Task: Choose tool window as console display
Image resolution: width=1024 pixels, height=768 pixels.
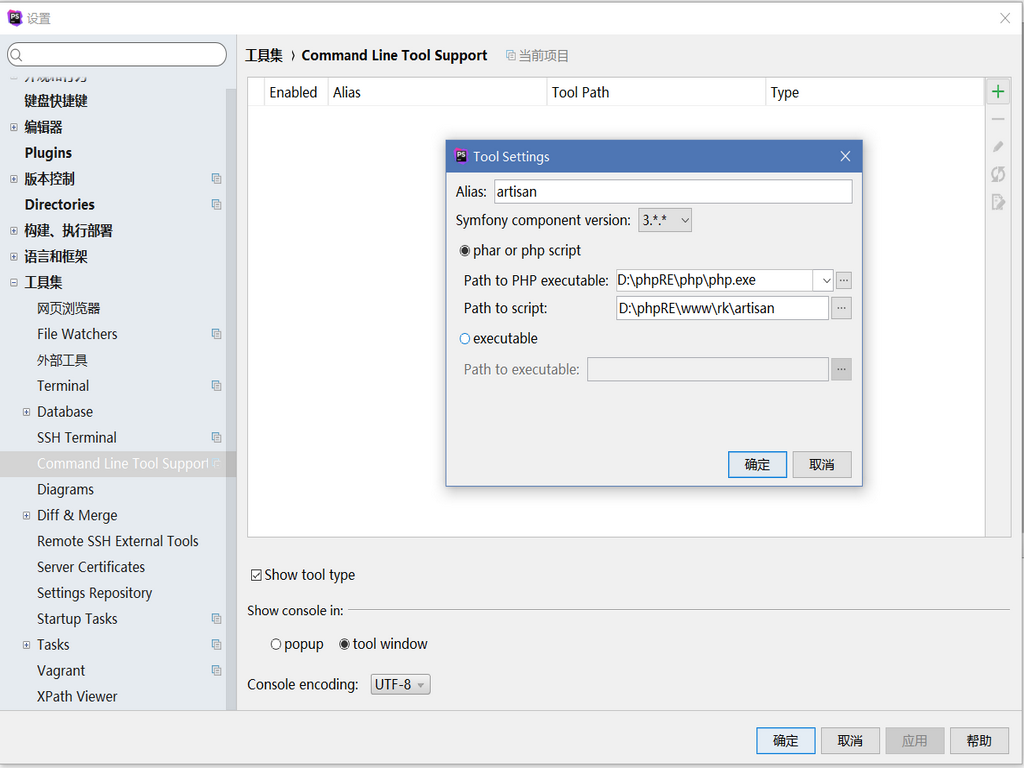Action: pyautogui.click(x=344, y=645)
